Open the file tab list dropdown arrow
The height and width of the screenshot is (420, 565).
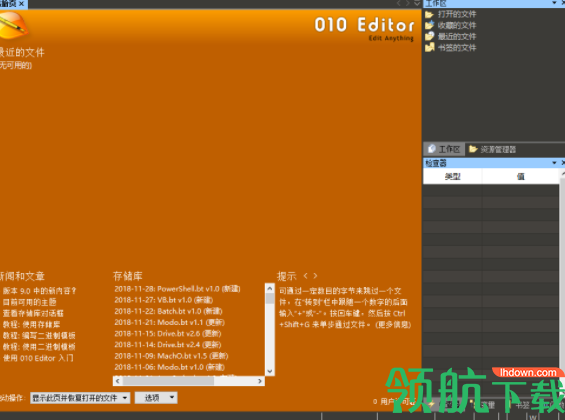tap(417, 3)
